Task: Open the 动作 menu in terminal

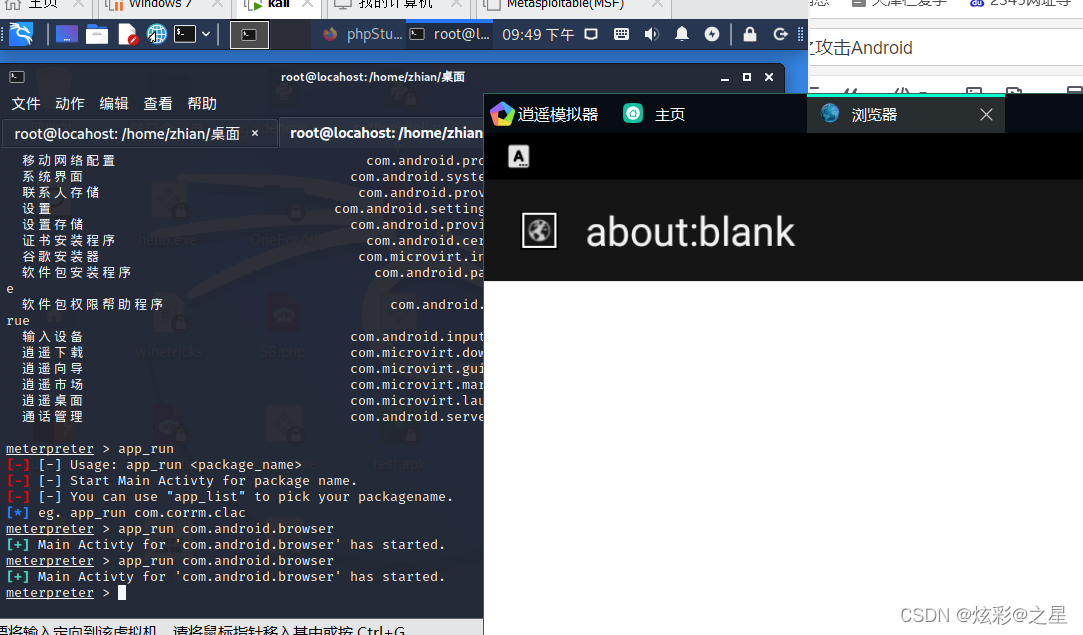Action: pyautogui.click(x=70, y=104)
